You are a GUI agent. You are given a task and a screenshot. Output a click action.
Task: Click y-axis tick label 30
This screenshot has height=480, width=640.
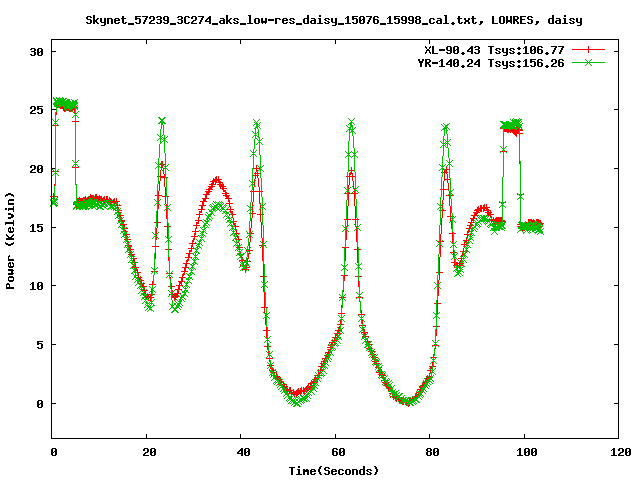[x=36, y=52]
